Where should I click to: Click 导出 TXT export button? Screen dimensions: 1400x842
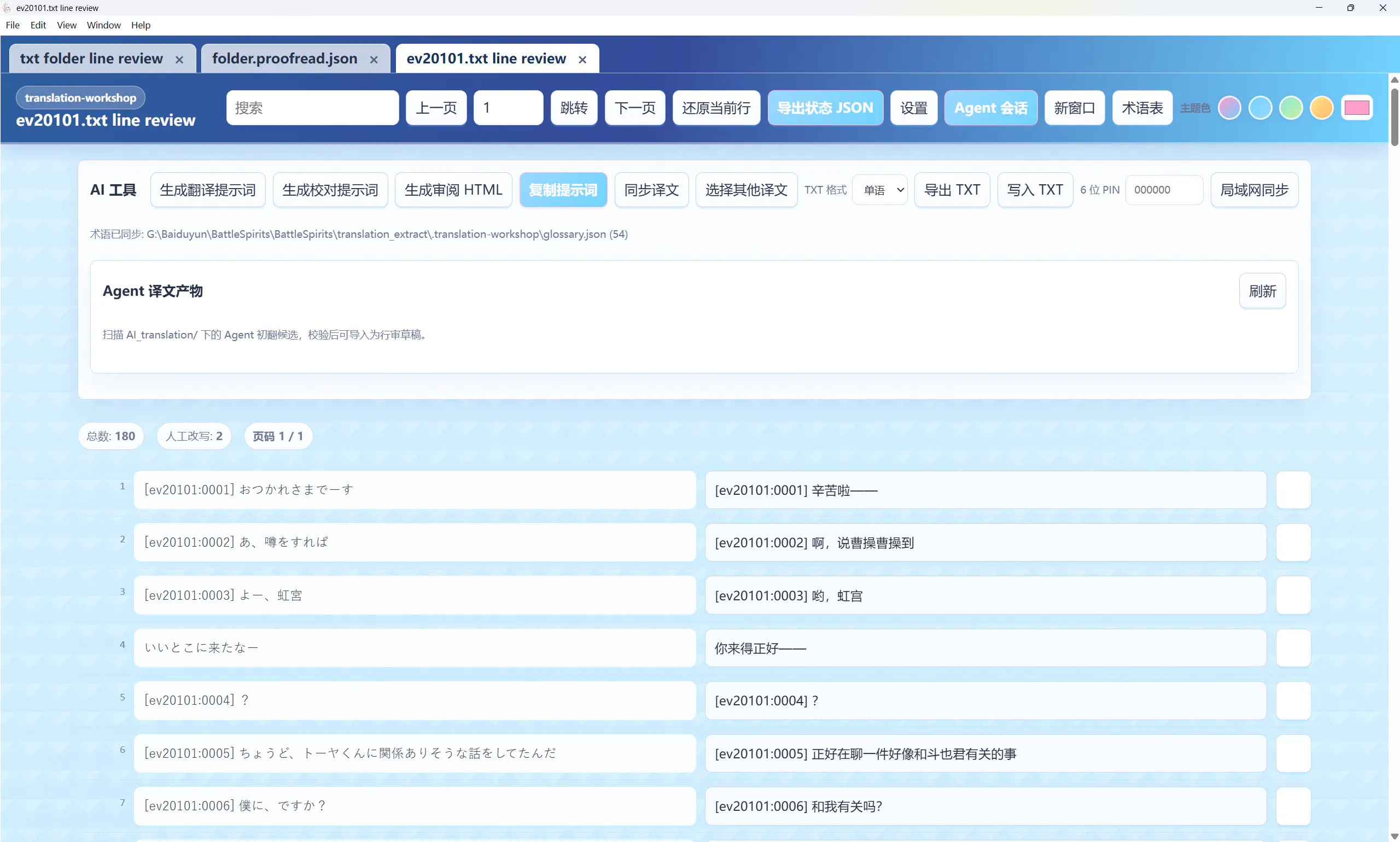pos(952,190)
